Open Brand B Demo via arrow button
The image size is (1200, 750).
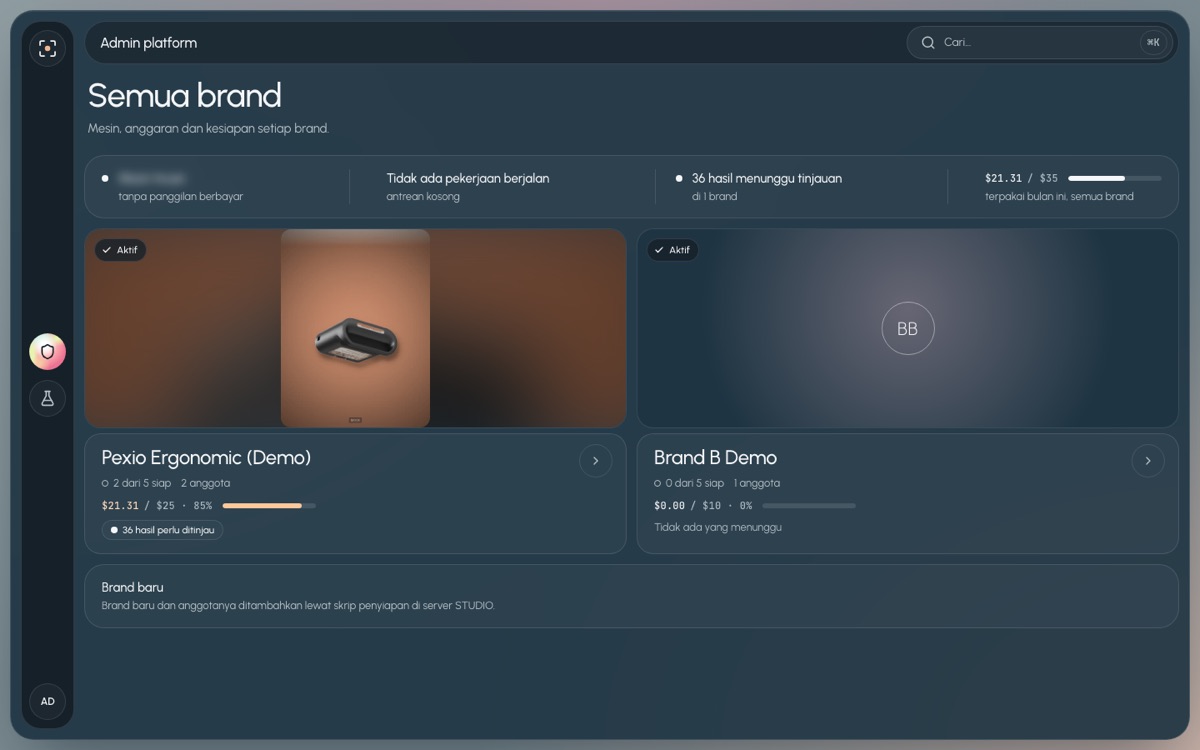pos(1148,461)
